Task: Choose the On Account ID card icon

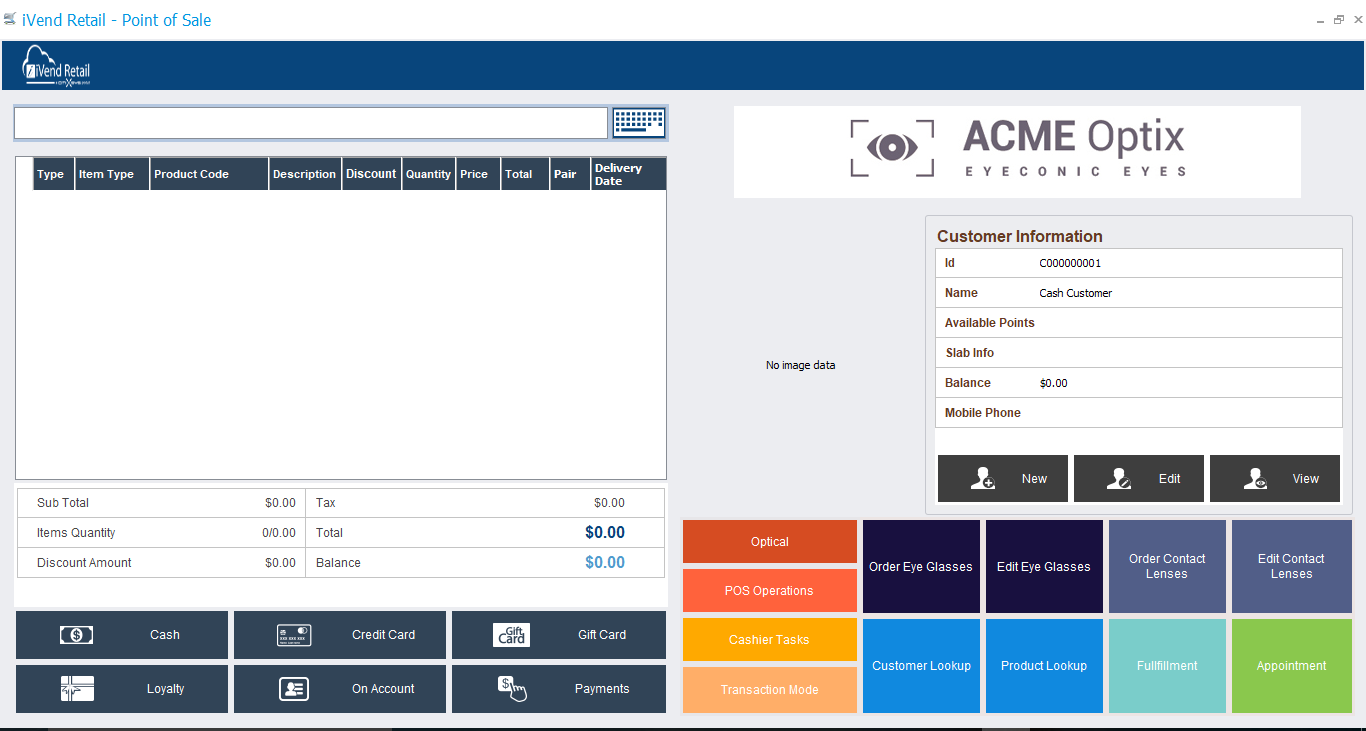Action: pos(294,689)
